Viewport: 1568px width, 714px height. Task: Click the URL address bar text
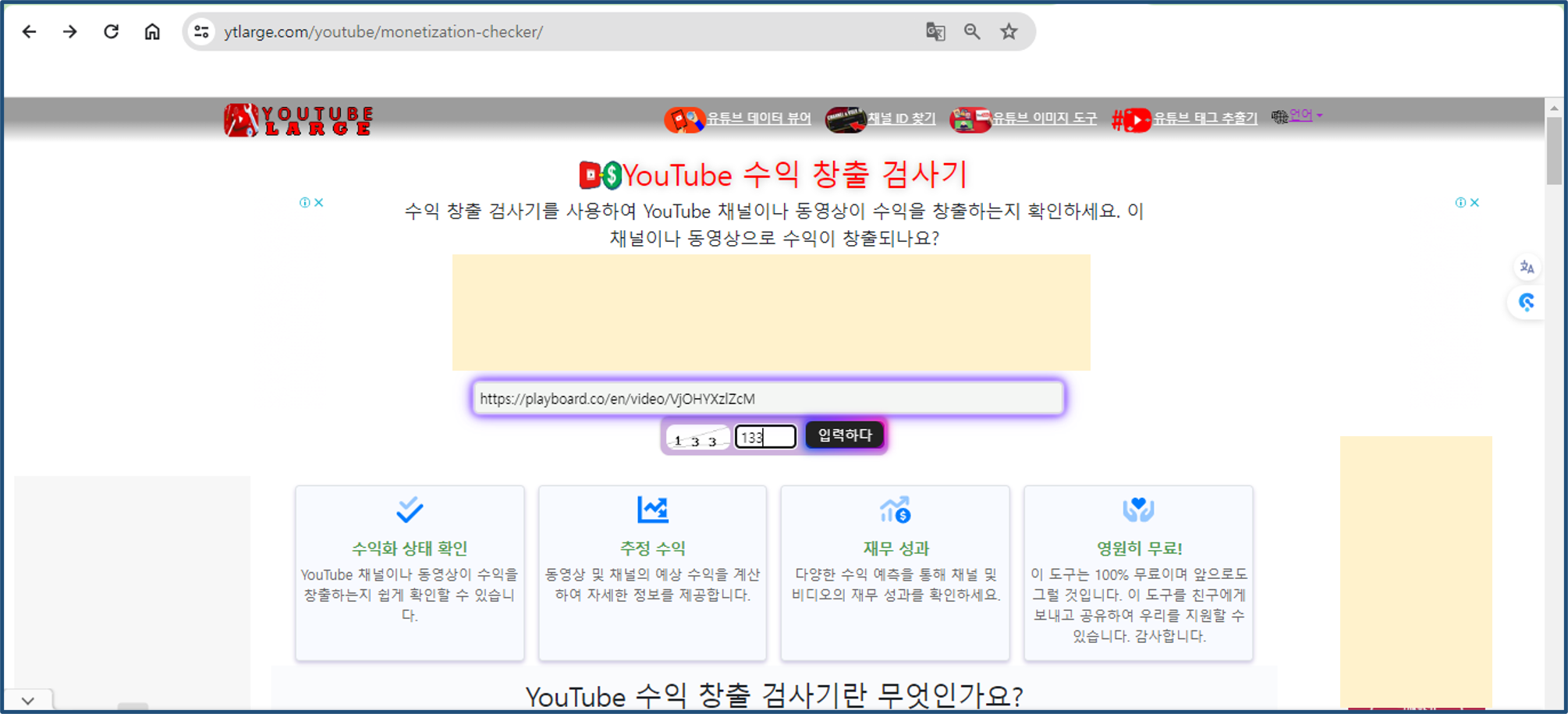click(x=383, y=32)
